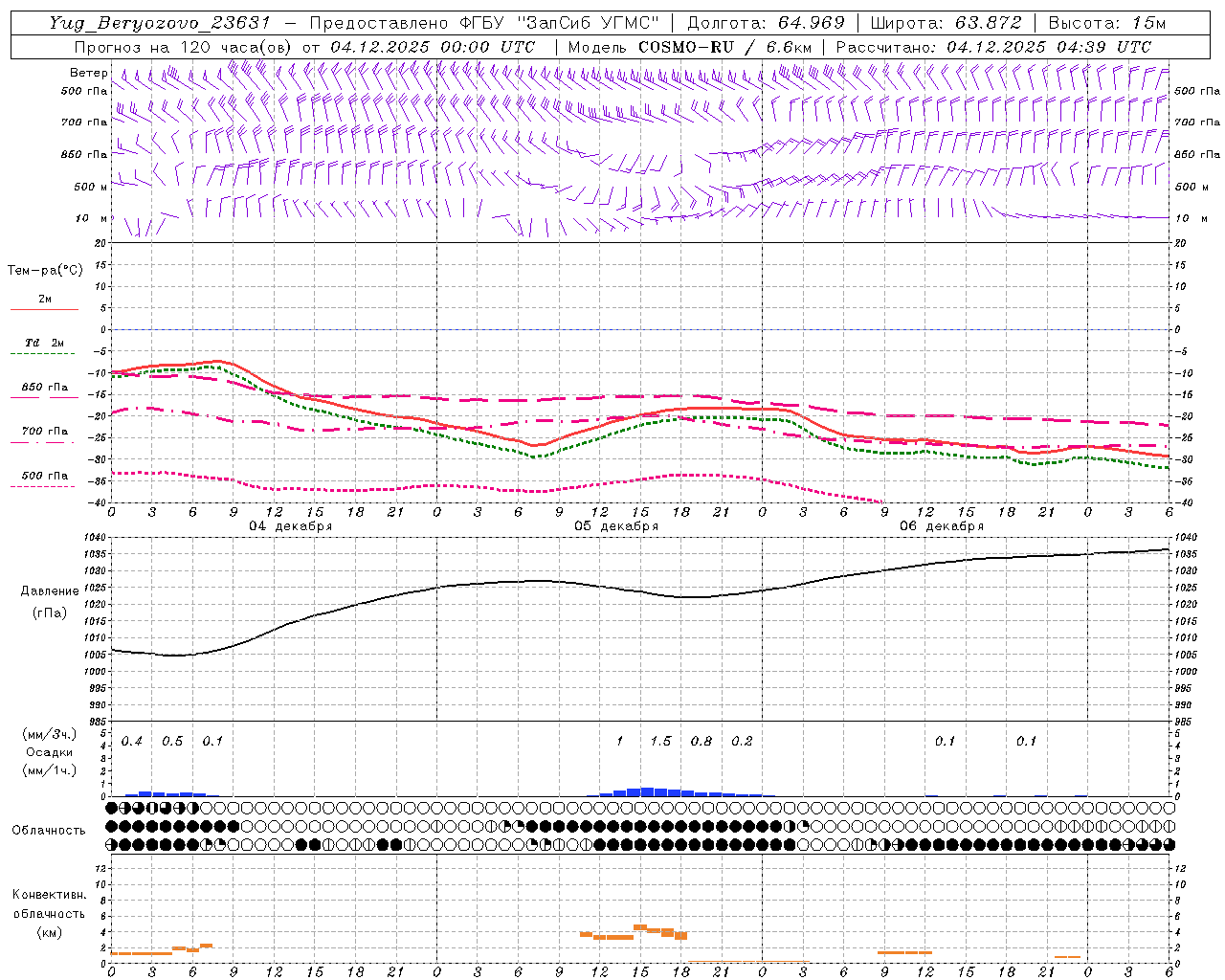Click the "Осадки" precipitation panel label

50,752
